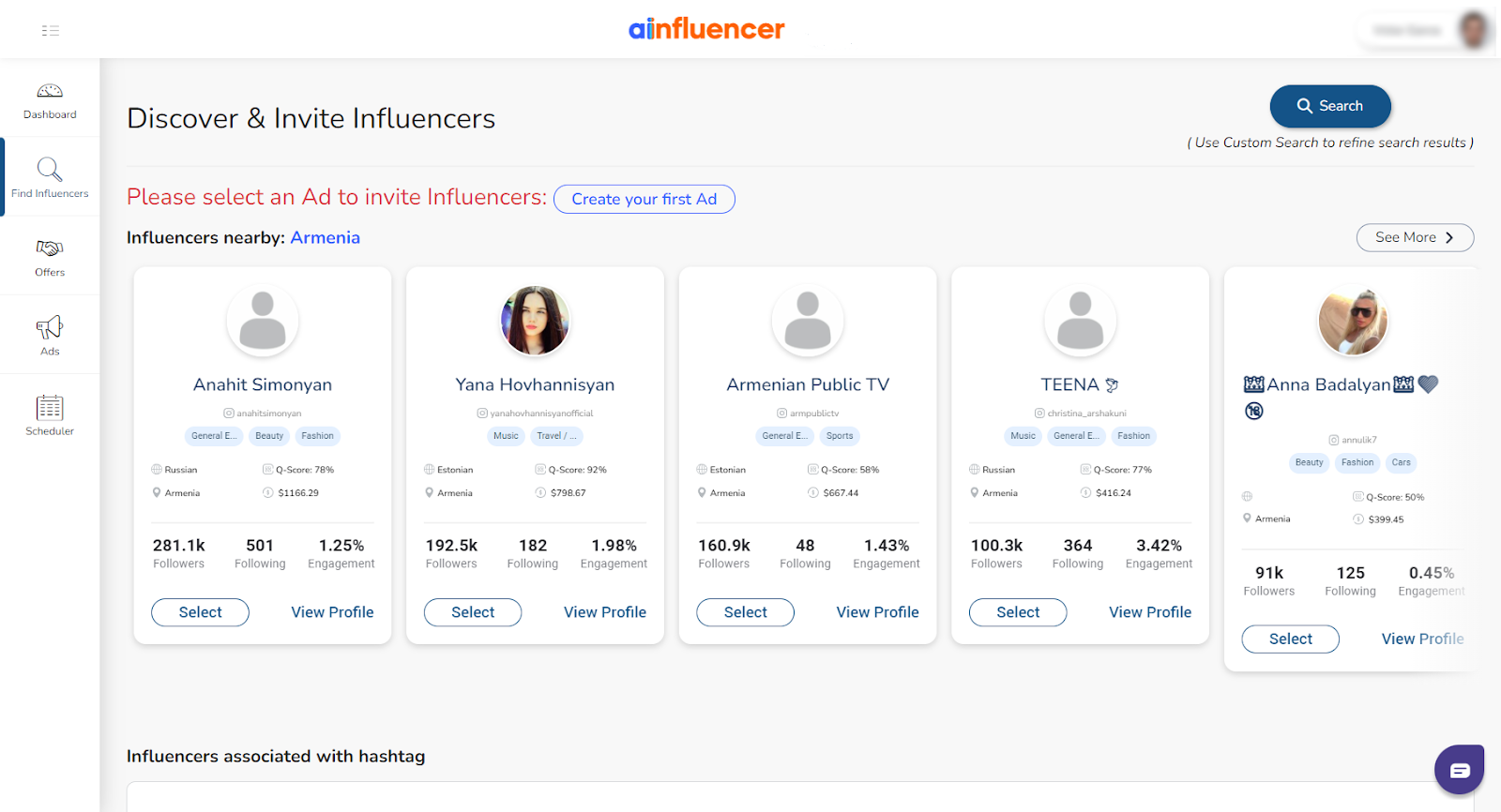1501x812 pixels.
Task: Click Create your first Ad
Action: point(644,199)
